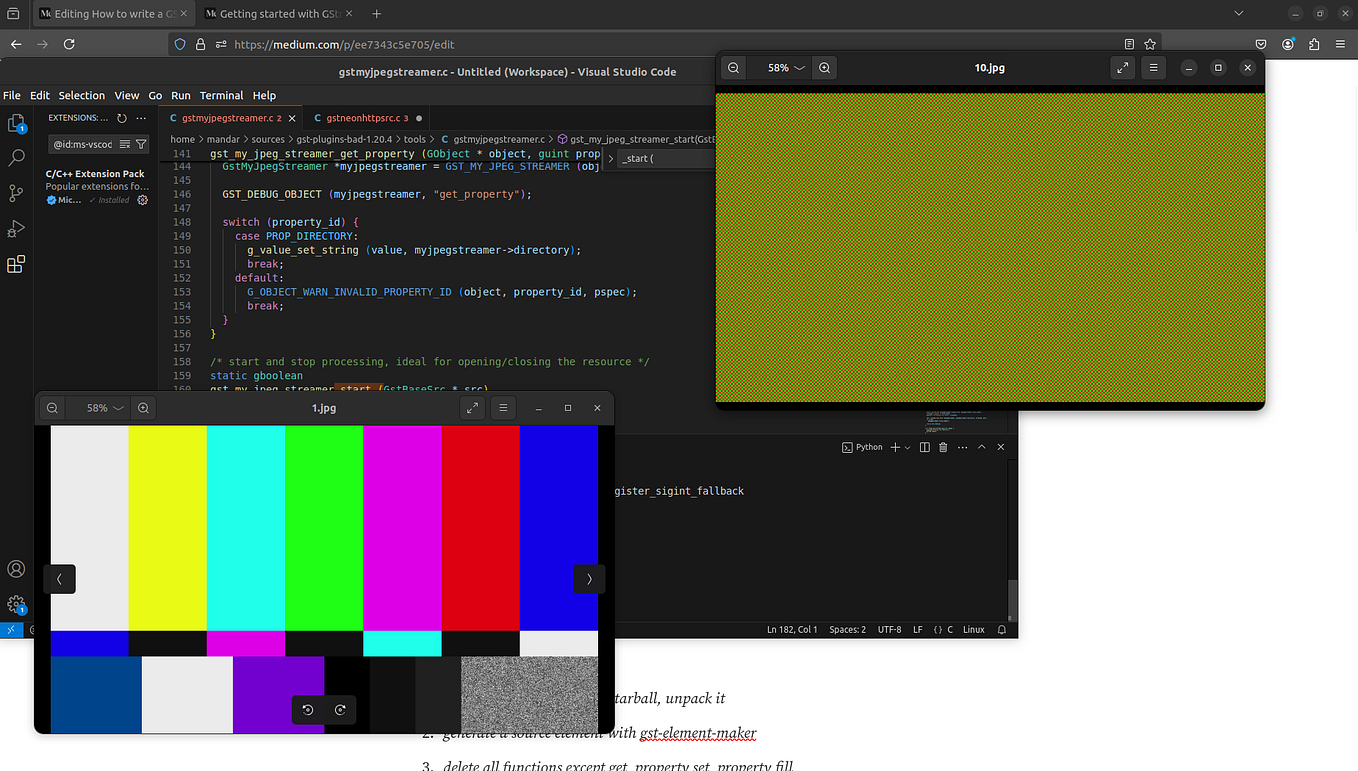
Task: Open the Run and Debug view
Action: coord(16,229)
